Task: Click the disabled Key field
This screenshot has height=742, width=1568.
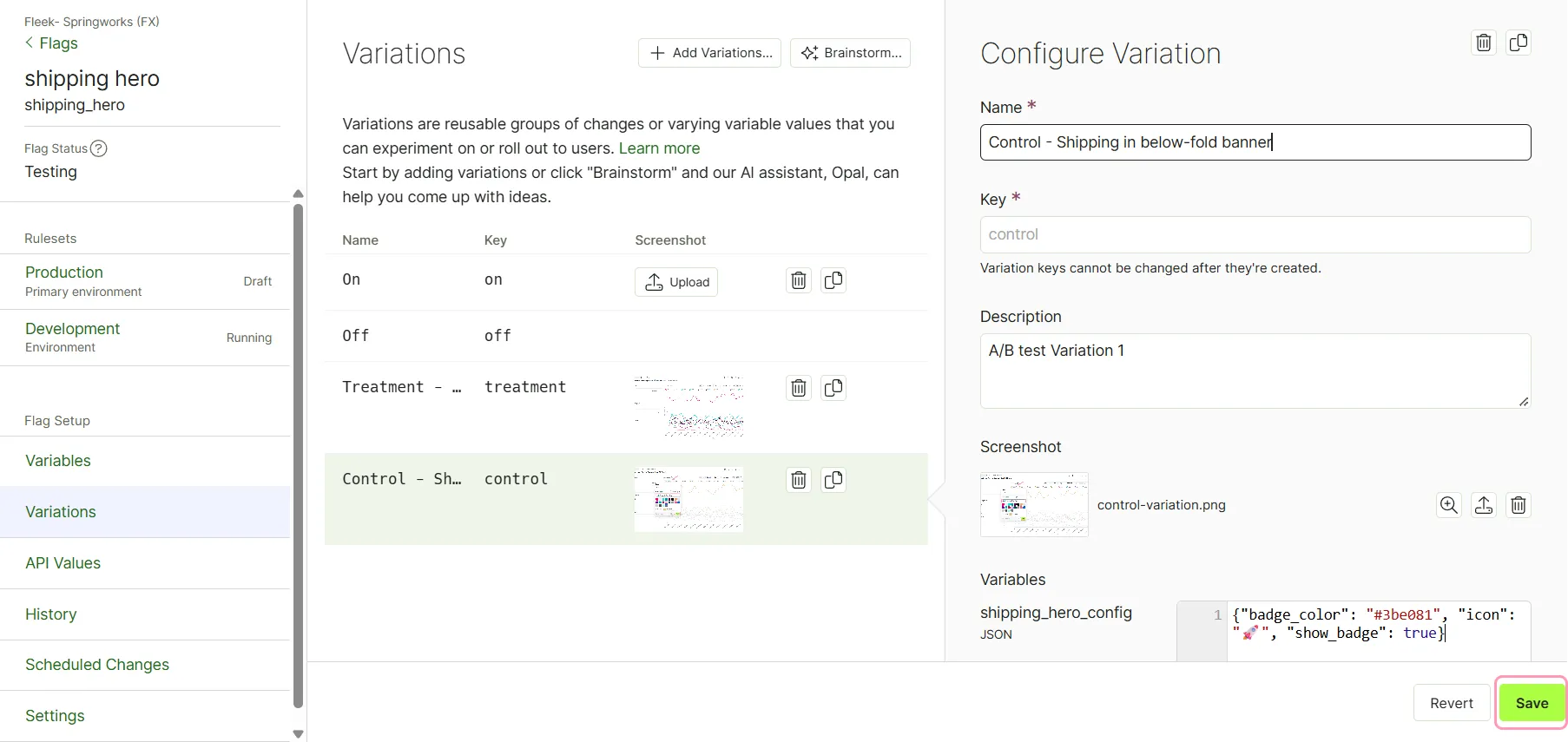Action: (x=1255, y=234)
